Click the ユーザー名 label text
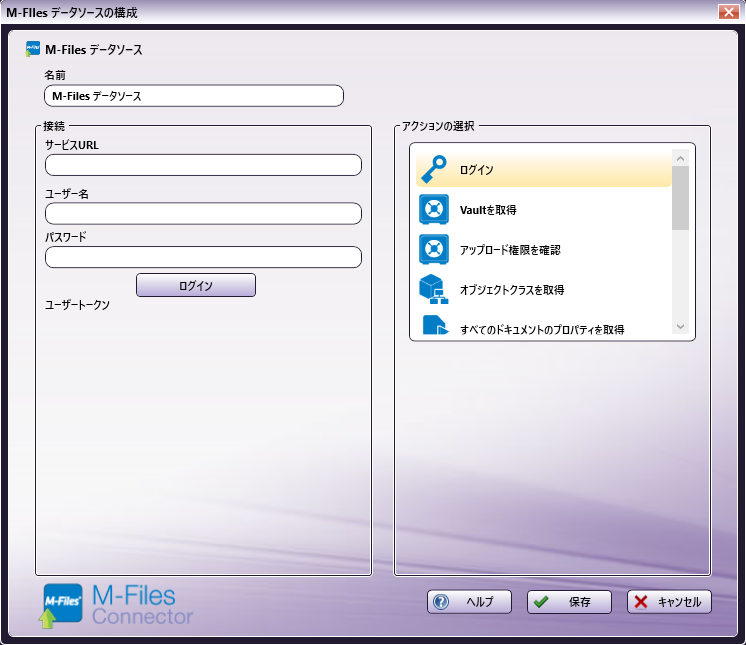The height and width of the screenshot is (645, 746). click(67, 194)
